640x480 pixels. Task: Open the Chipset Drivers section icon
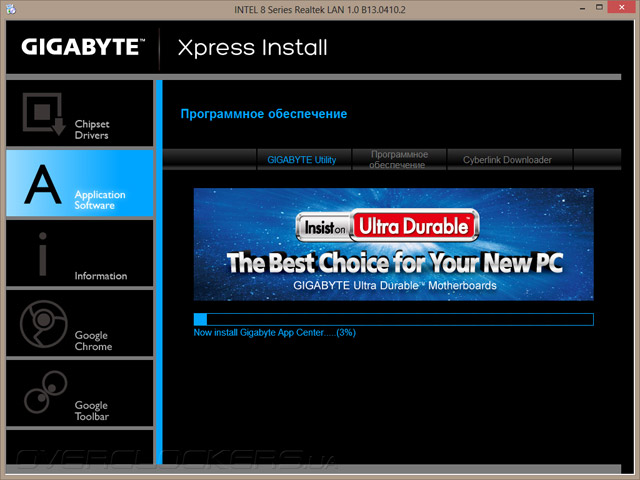44,114
